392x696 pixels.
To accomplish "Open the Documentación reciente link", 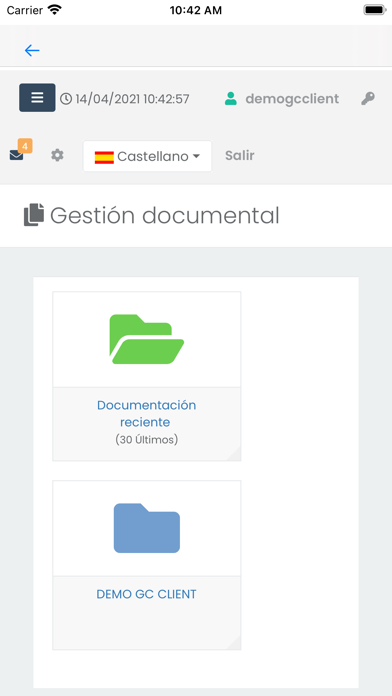I will pos(147,414).
